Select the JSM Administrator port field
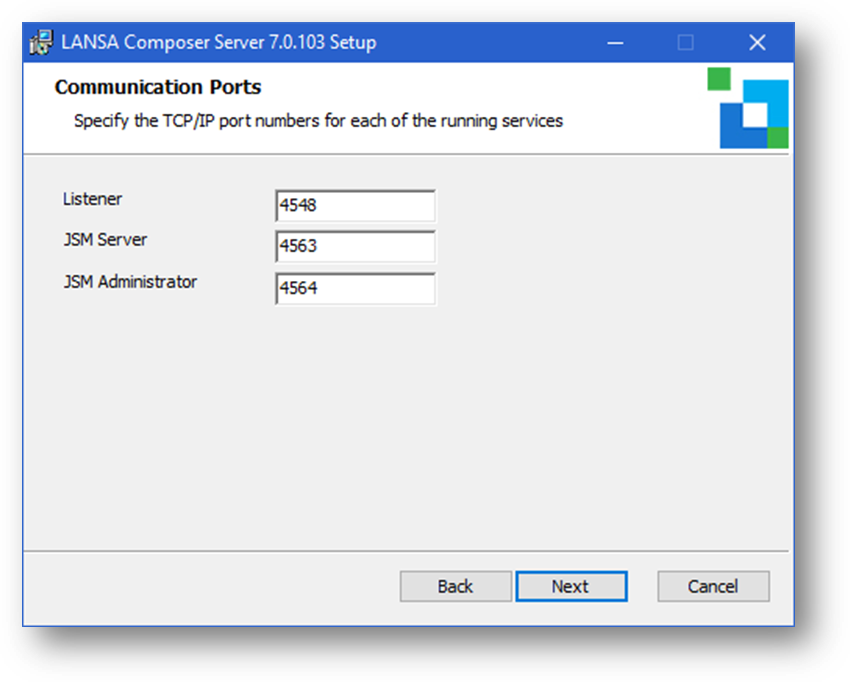 (355, 289)
